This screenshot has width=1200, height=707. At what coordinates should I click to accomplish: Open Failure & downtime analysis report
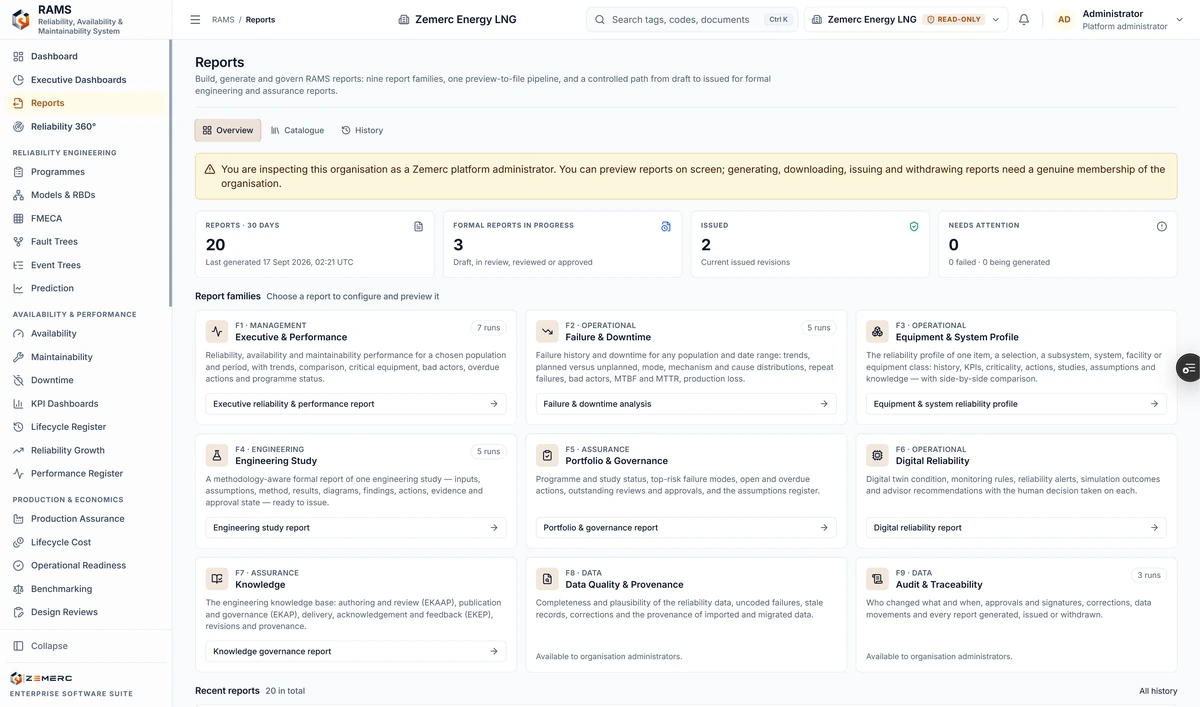(686, 404)
